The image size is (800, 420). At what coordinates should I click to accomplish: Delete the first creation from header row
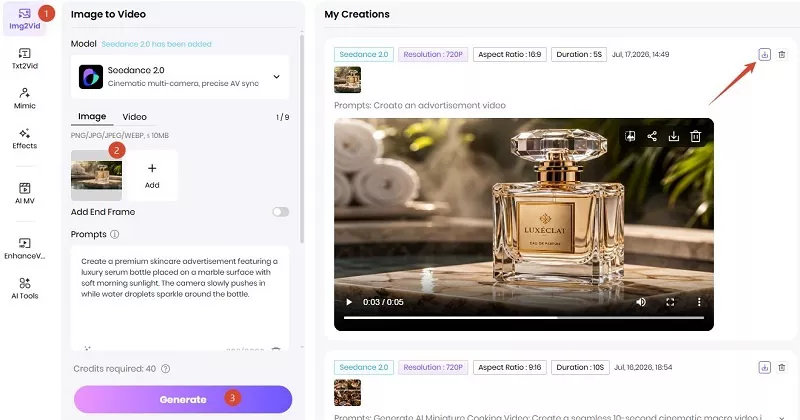coord(782,54)
